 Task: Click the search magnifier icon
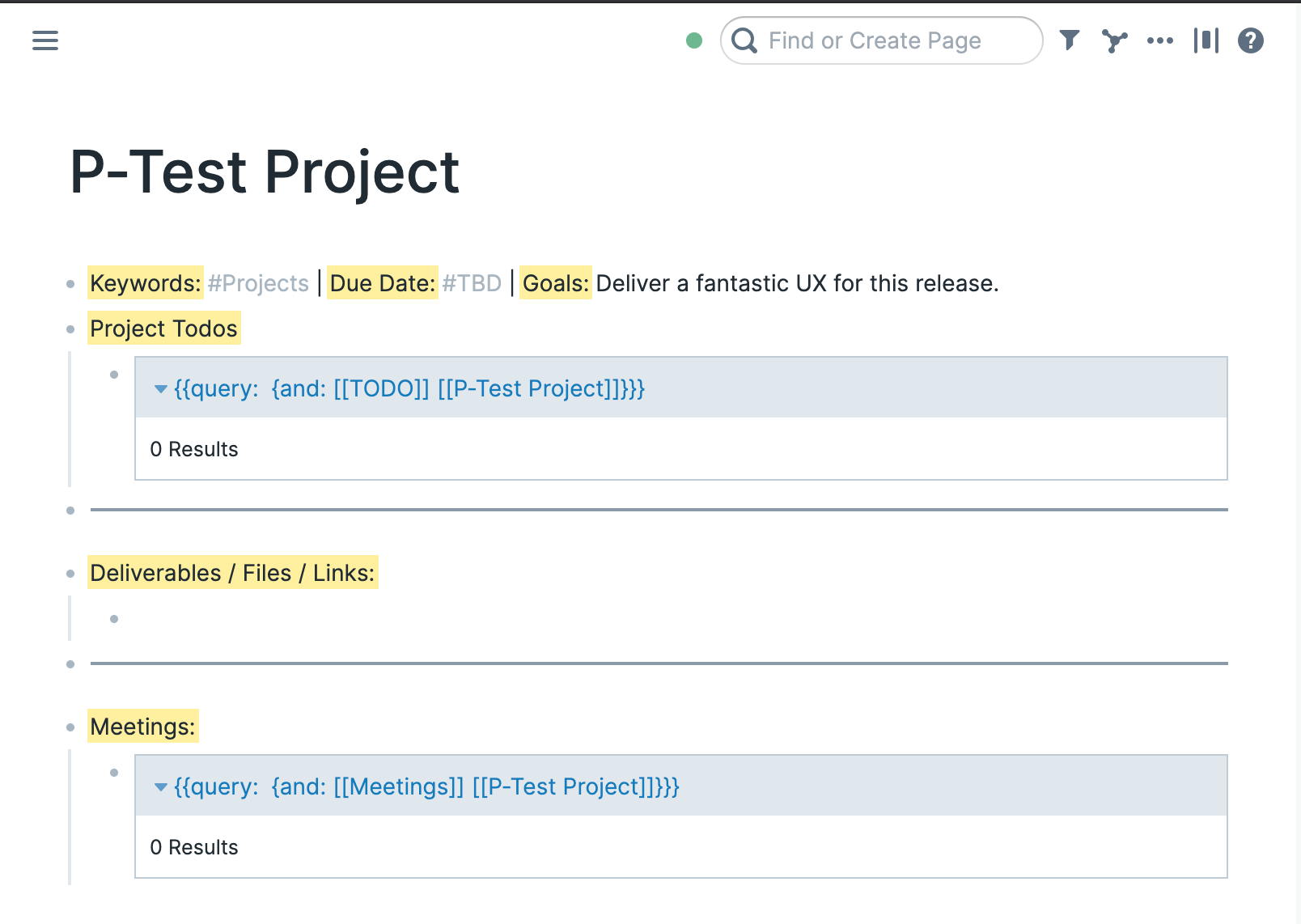[x=745, y=40]
